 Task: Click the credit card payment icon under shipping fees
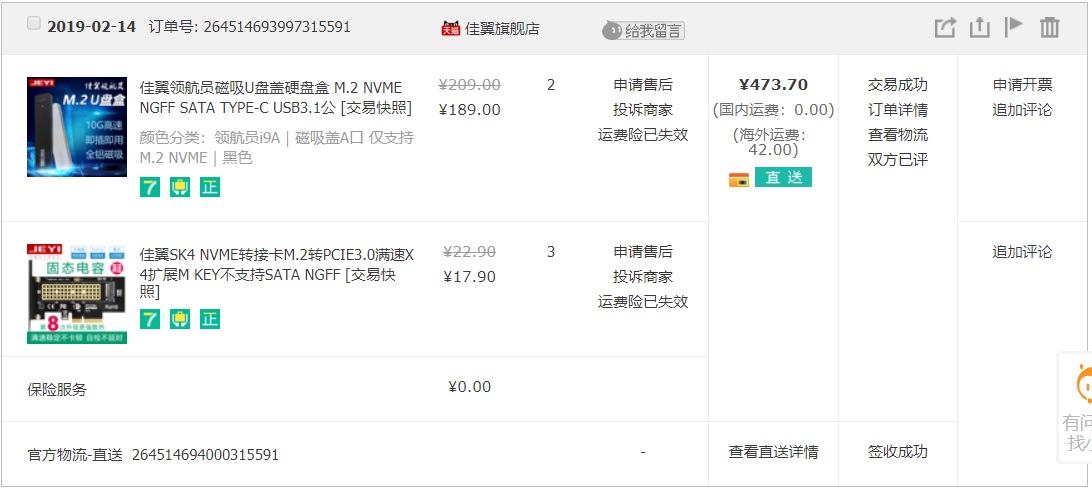pos(739,179)
